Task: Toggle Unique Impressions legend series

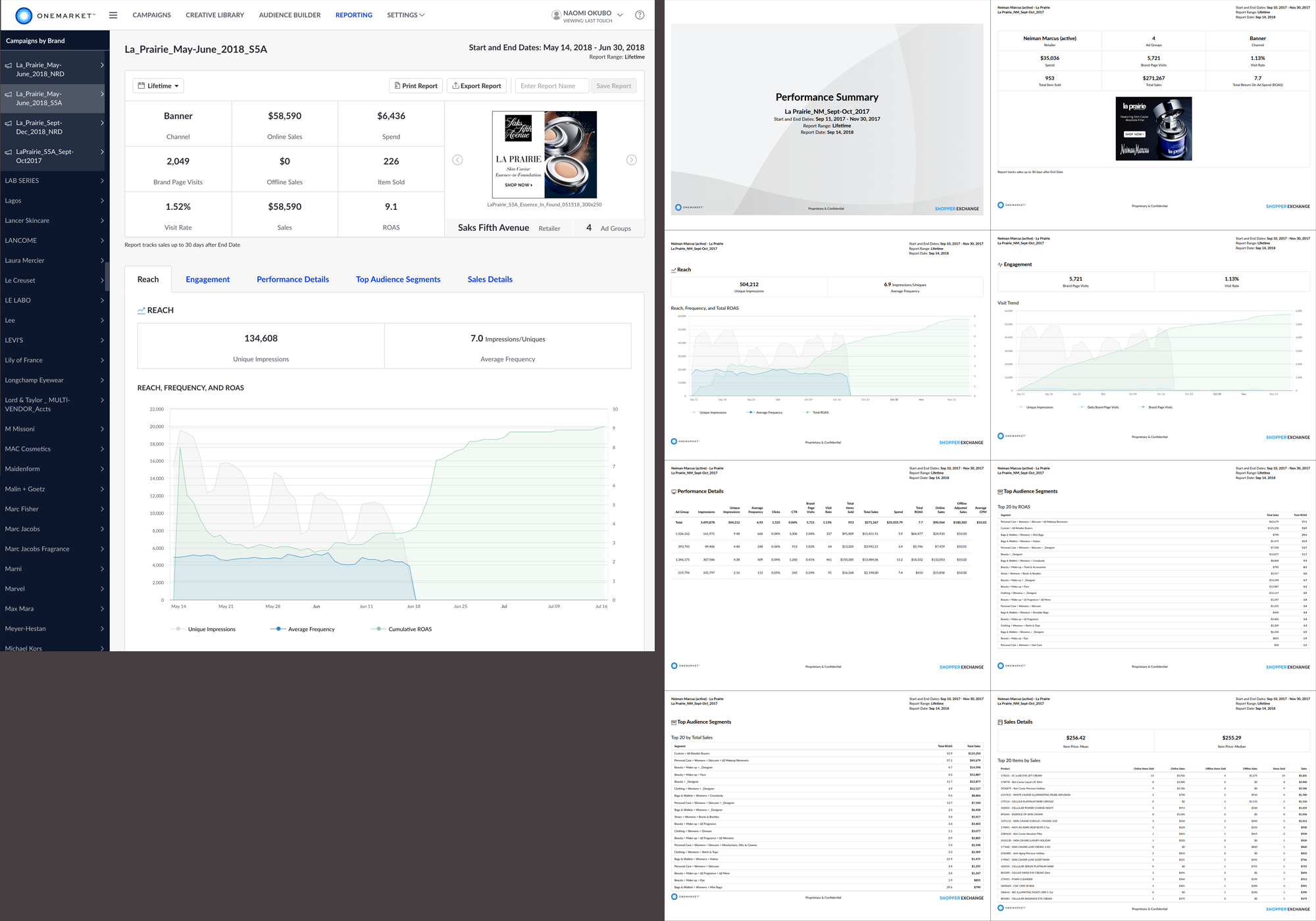Action: tap(203, 629)
